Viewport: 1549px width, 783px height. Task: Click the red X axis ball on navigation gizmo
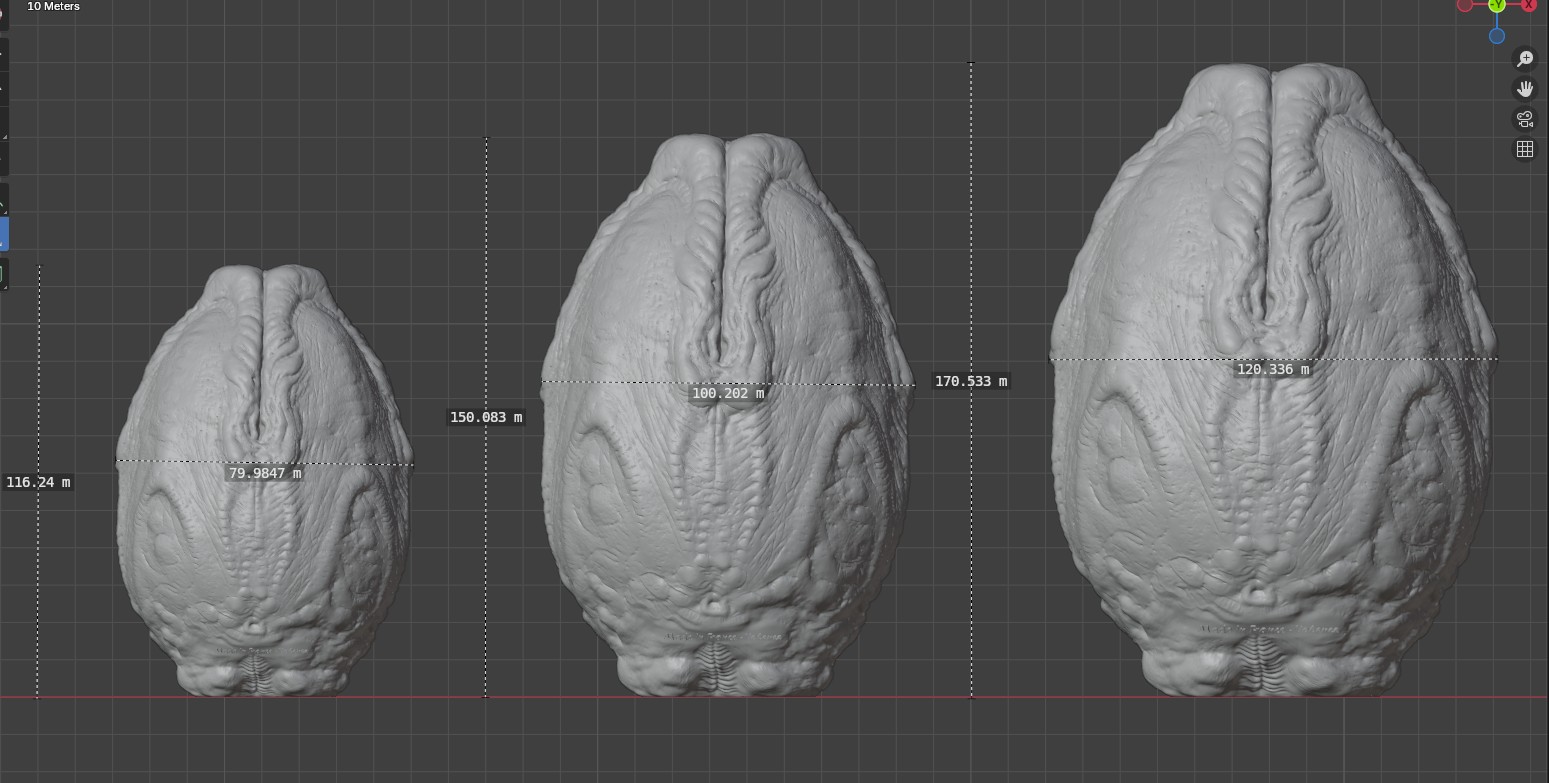(1528, 6)
